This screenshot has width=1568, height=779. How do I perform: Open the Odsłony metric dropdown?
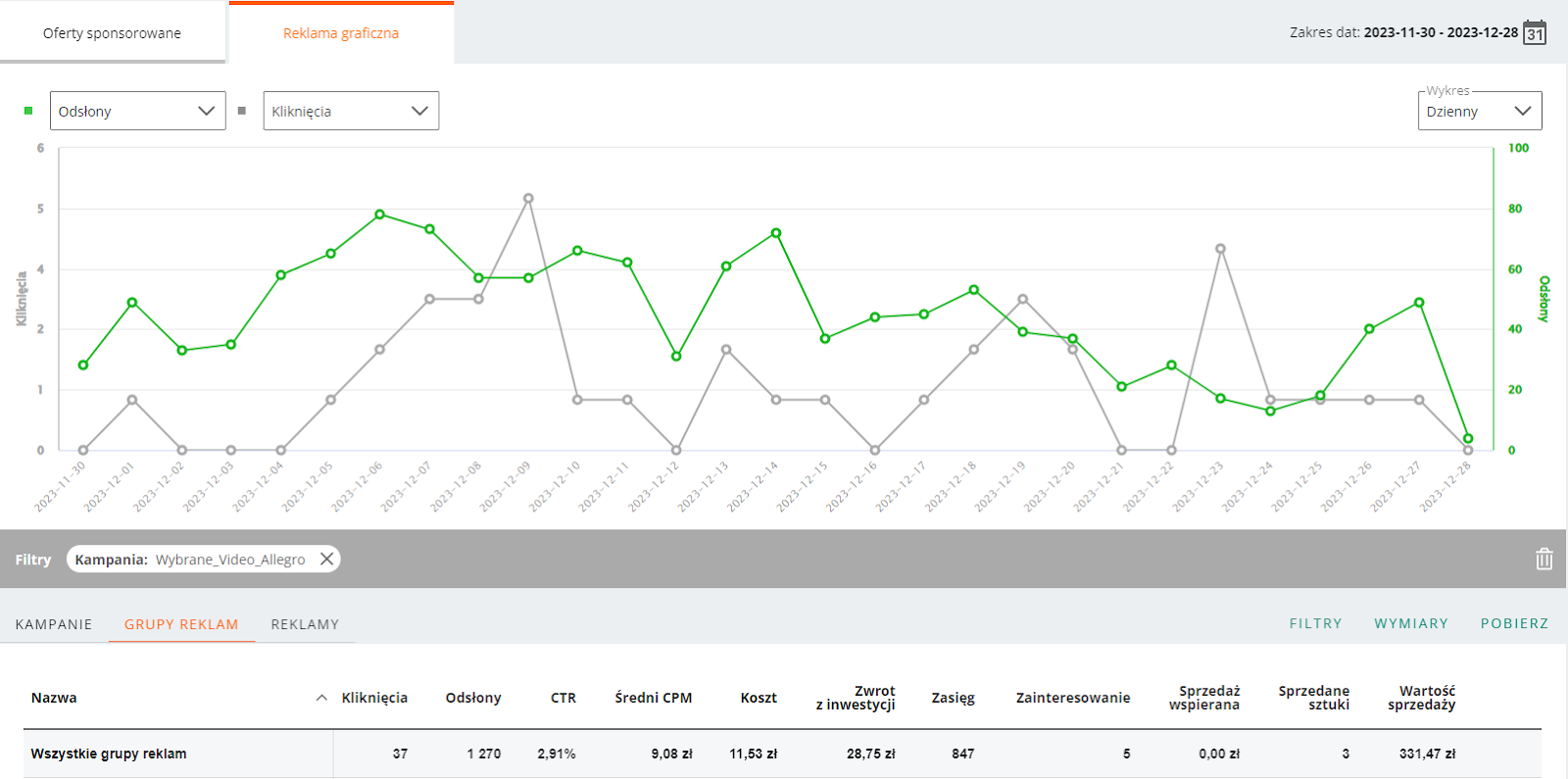point(137,111)
